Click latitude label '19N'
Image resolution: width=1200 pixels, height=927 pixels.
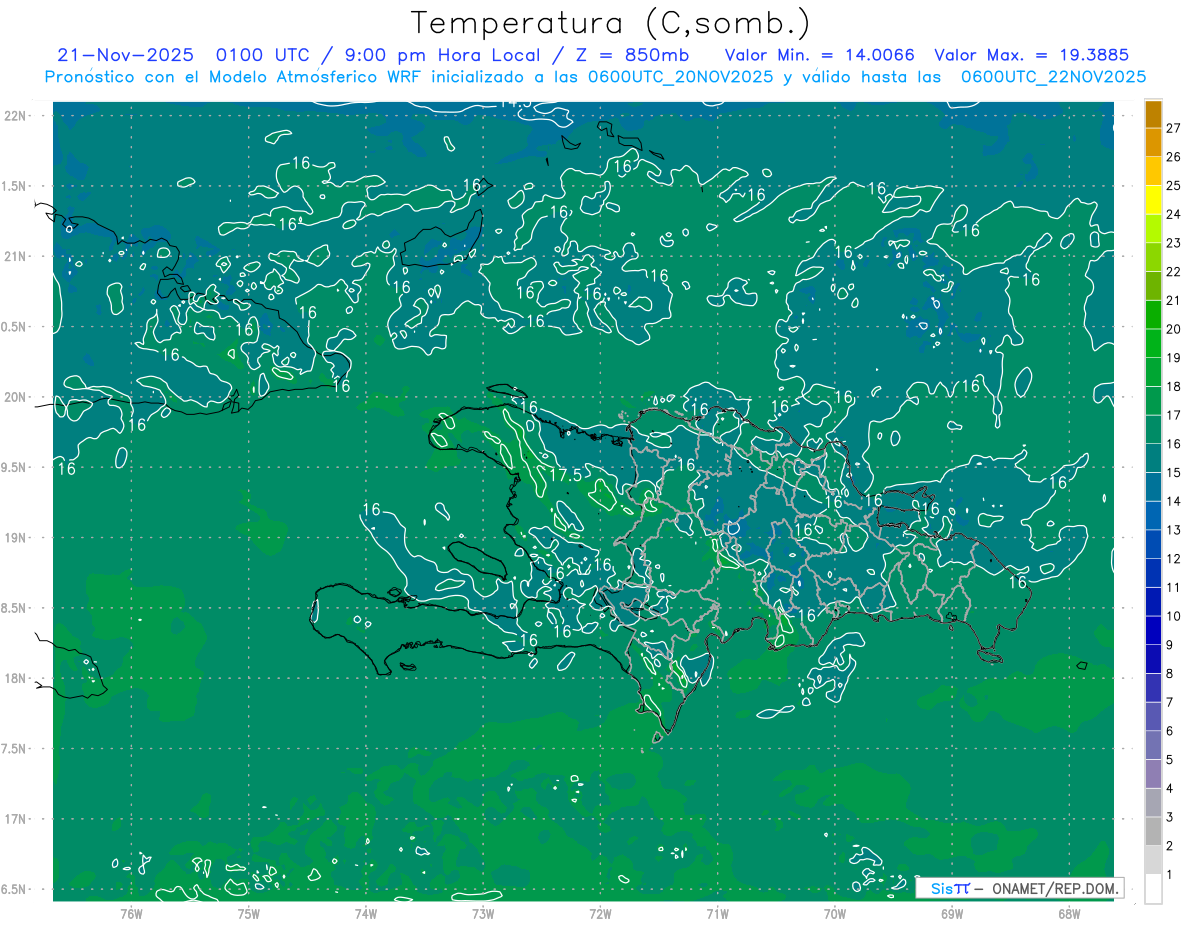pos(17,537)
